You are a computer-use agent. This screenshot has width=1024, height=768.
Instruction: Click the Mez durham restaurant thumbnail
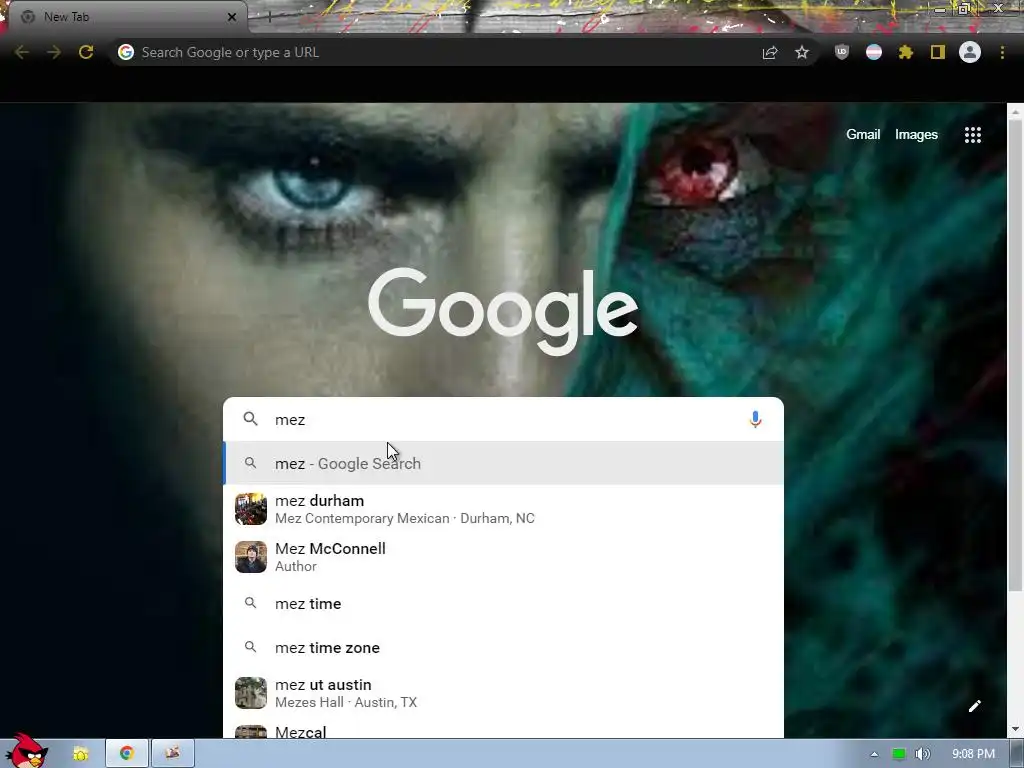coord(251,509)
